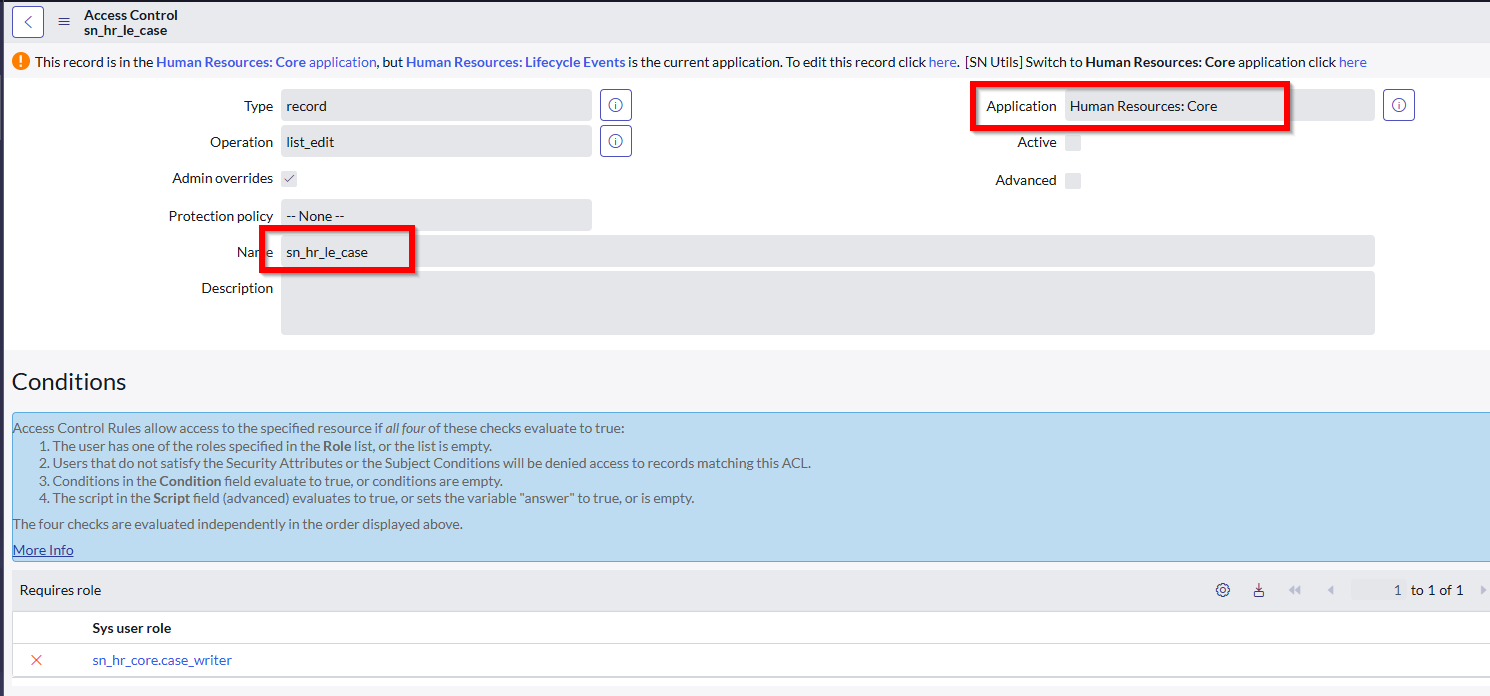Click the export download icon on Requires role list
The image size is (1490, 696).
(1258, 590)
